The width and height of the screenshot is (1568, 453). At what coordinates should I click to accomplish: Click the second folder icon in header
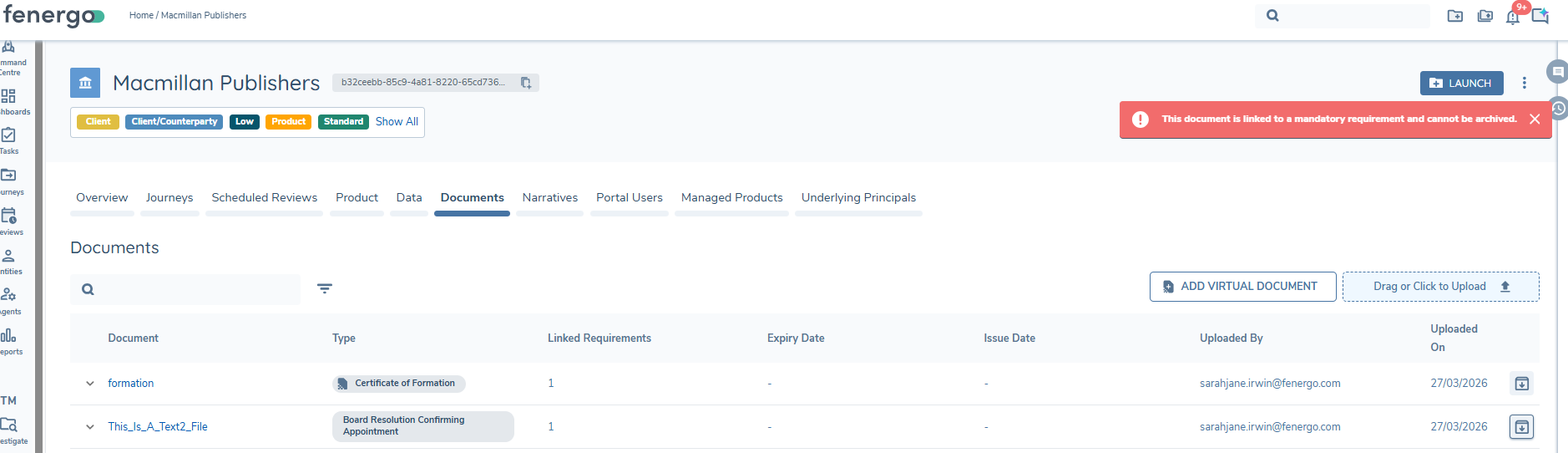(1485, 16)
